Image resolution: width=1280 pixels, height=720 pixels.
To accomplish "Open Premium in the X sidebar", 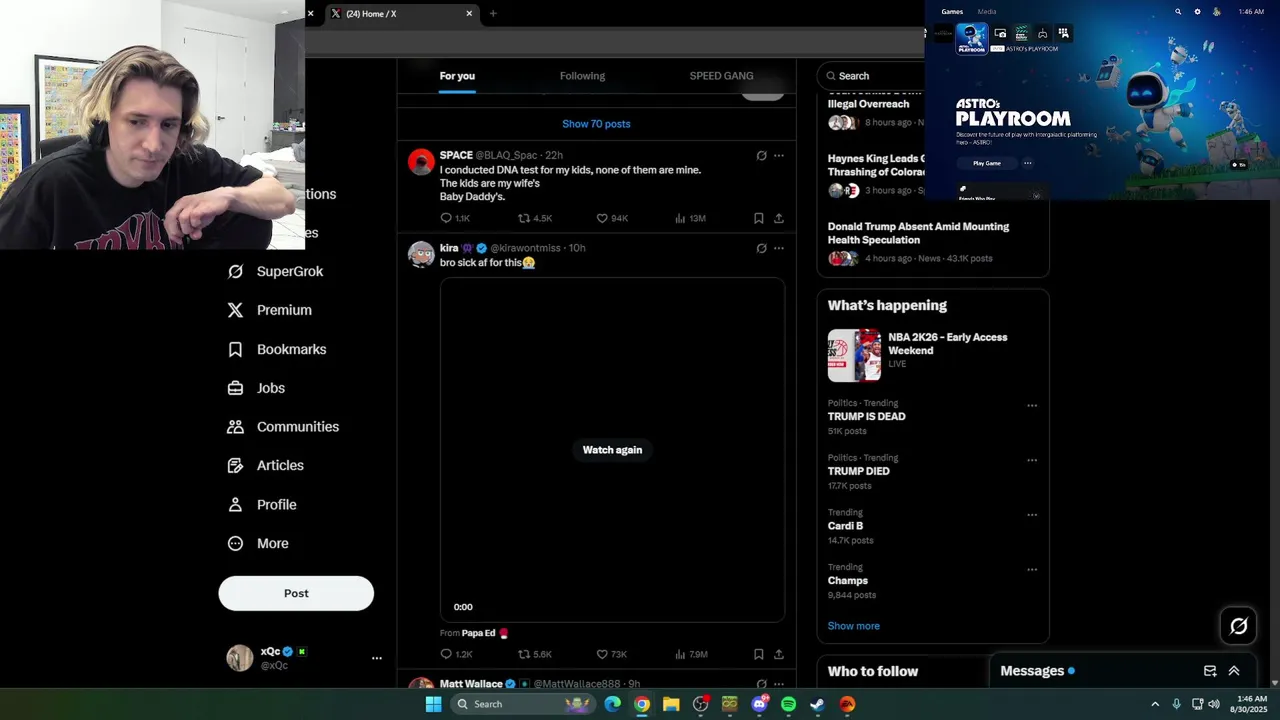I will click(x=269, y=310).
